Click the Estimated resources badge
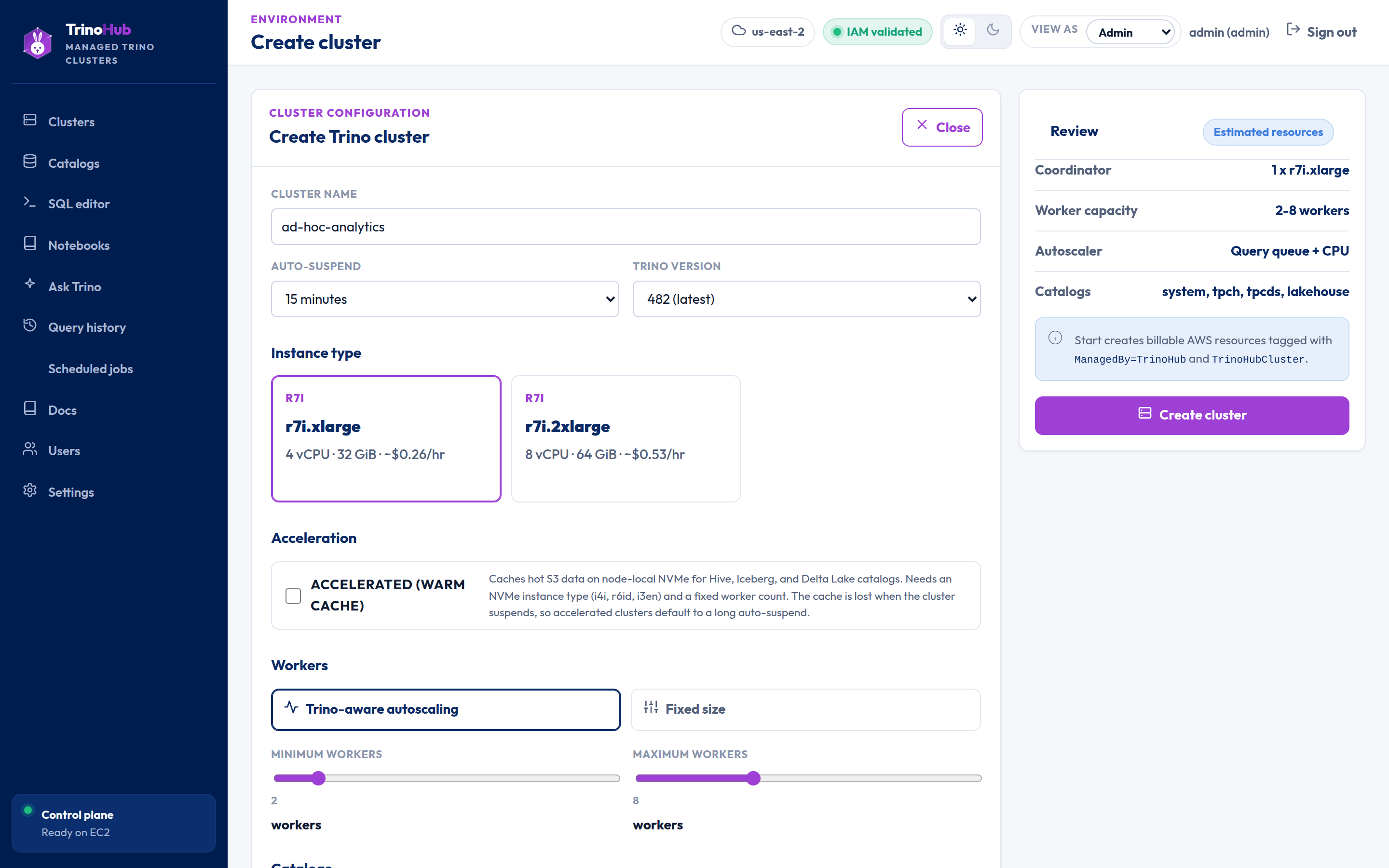The height and width of the screenshot is (868, 1389). (1268, 132)
